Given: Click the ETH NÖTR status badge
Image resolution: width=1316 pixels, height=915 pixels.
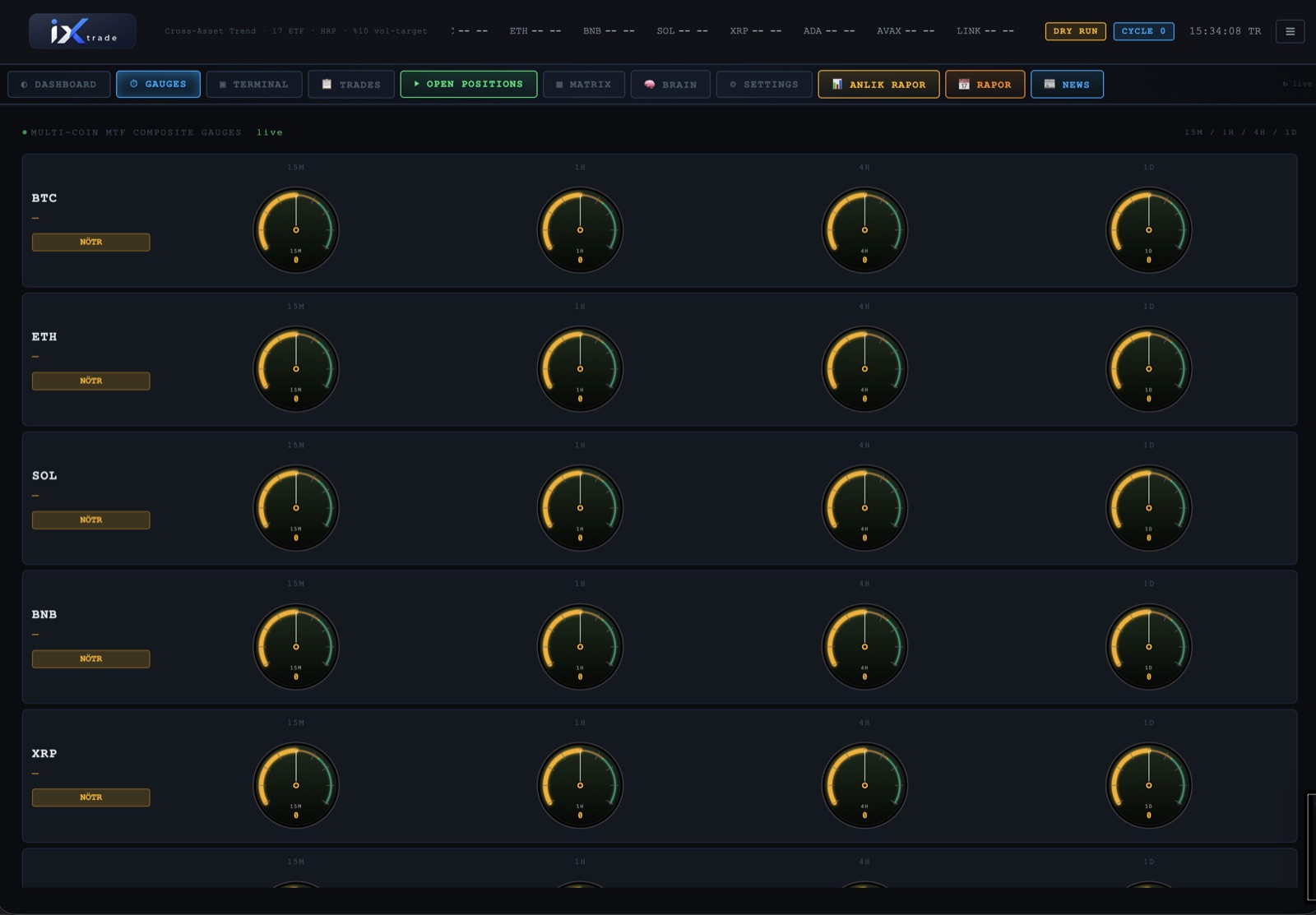Looking at the screenshot, I should pyautogui.click(x=90, y=381).
